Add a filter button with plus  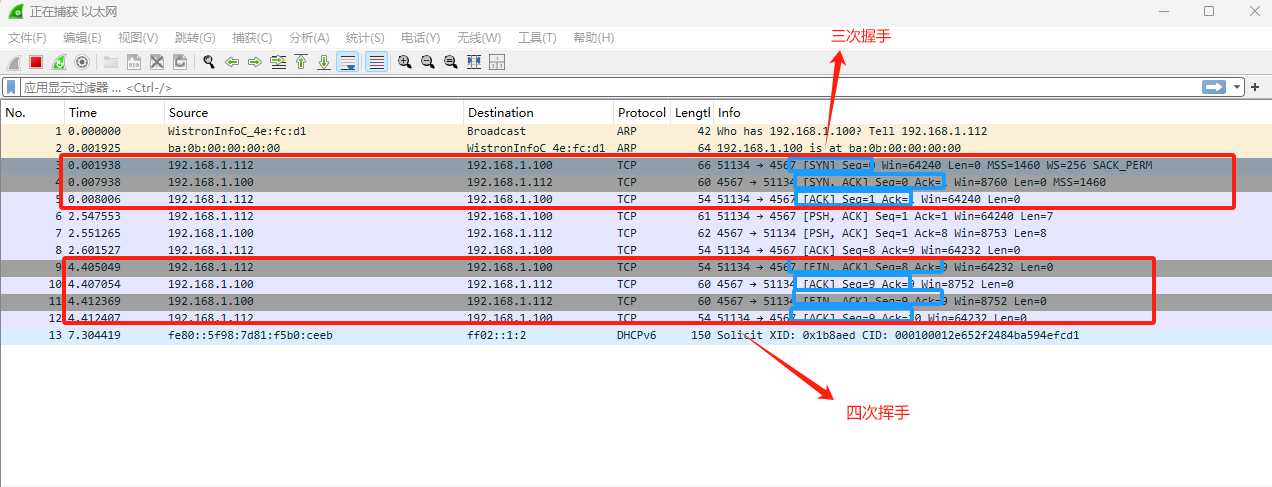click(1257, 87)
